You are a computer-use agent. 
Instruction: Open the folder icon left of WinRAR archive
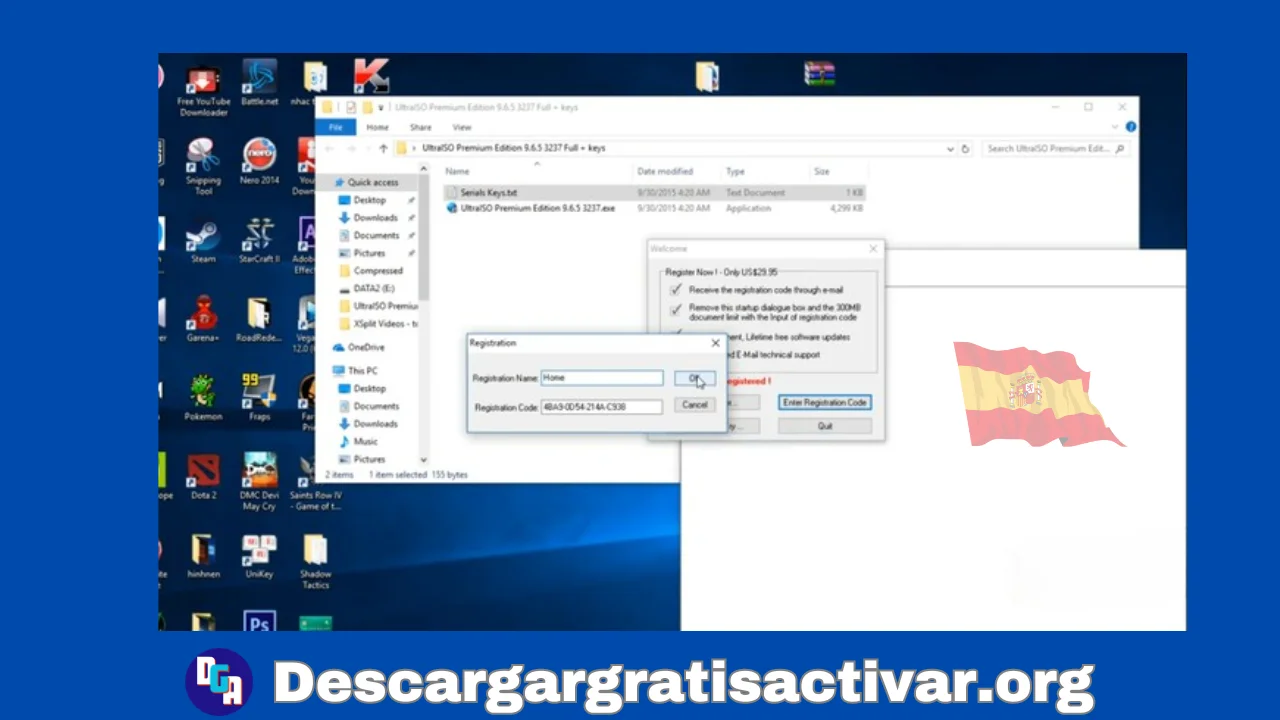[x=707, y=76]
